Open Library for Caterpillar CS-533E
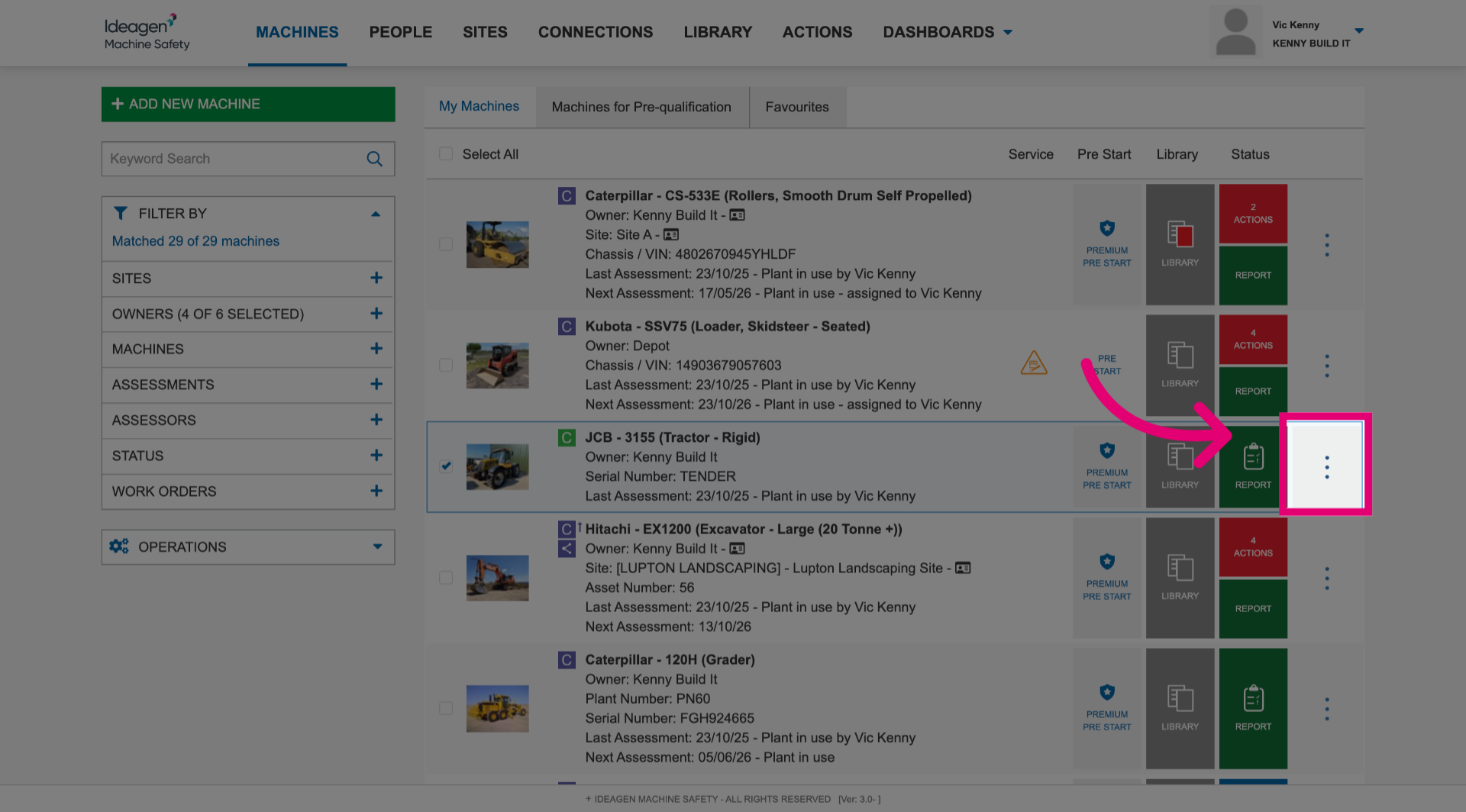Viewport: 1466px width, 812px height. point(1180,244)
